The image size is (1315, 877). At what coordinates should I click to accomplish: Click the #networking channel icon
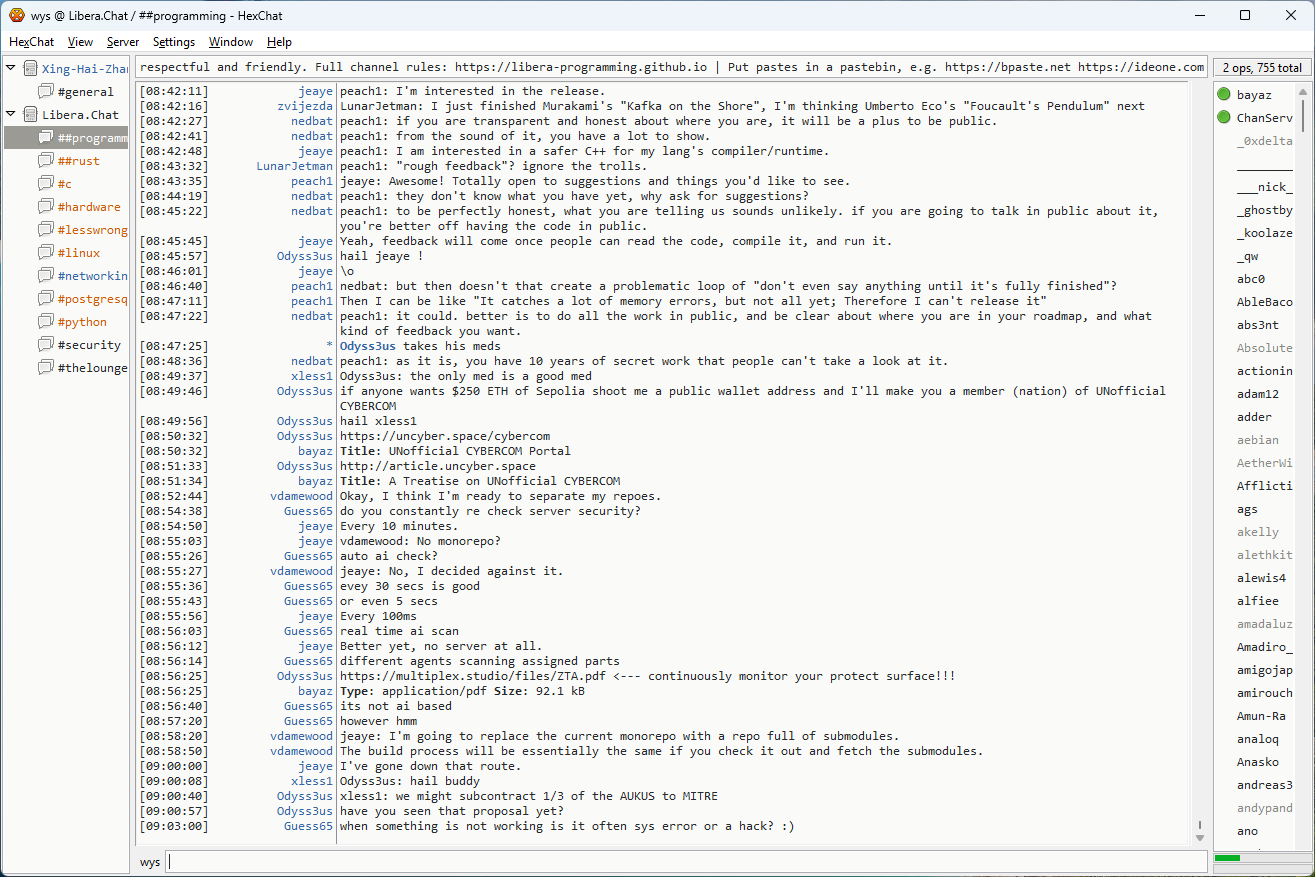click(x=46, y=276)
